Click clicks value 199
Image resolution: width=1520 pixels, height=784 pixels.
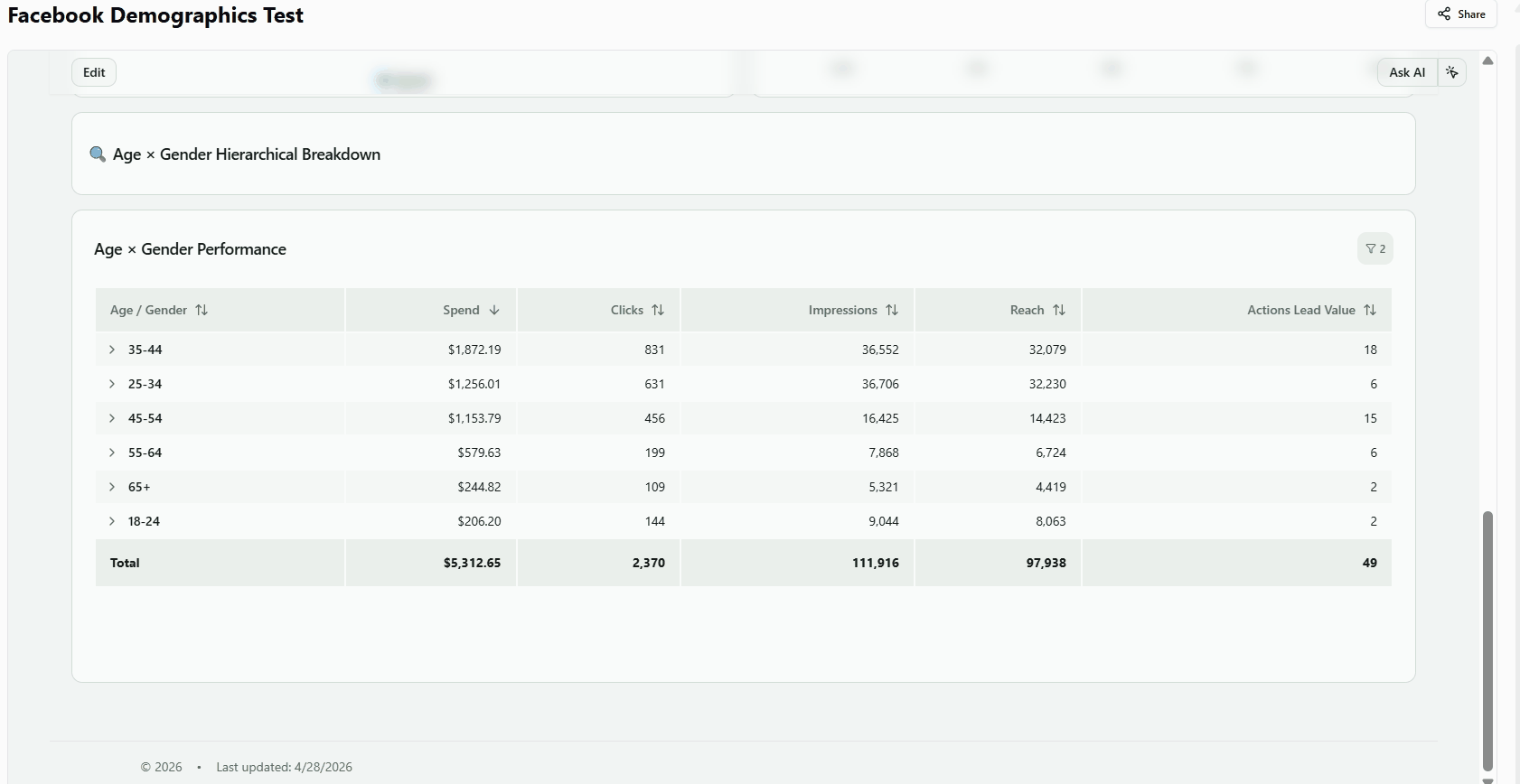point(654,453)
